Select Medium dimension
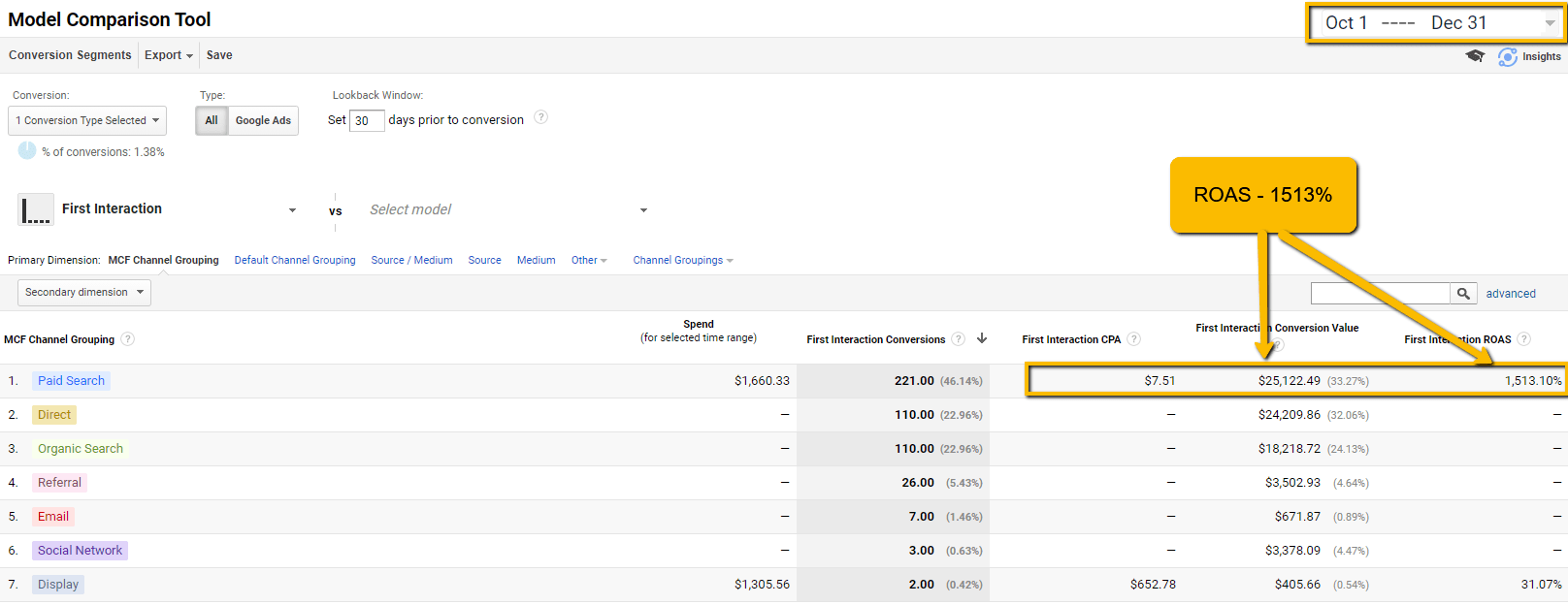Viewport: 1568px width, 605px height. (537, 260)
